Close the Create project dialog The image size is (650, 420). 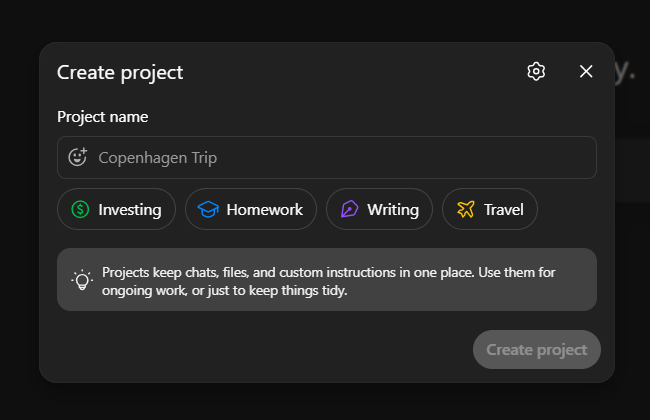click(586, 71)
